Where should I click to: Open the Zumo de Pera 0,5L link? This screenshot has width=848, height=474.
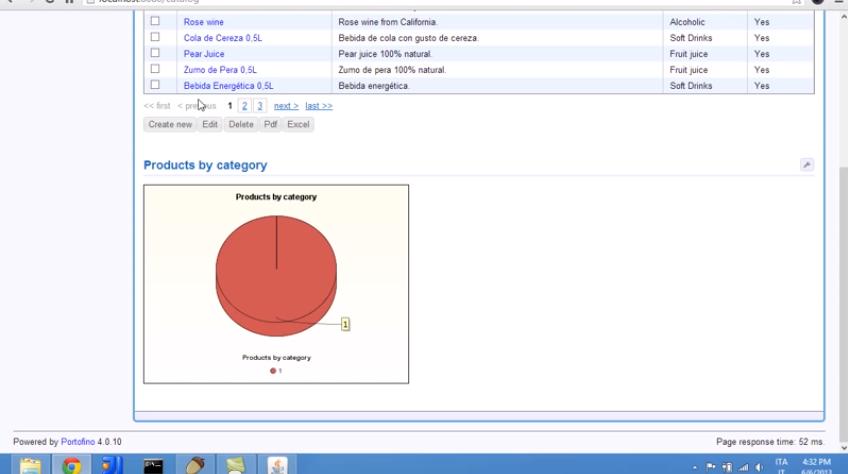point(220,70)
